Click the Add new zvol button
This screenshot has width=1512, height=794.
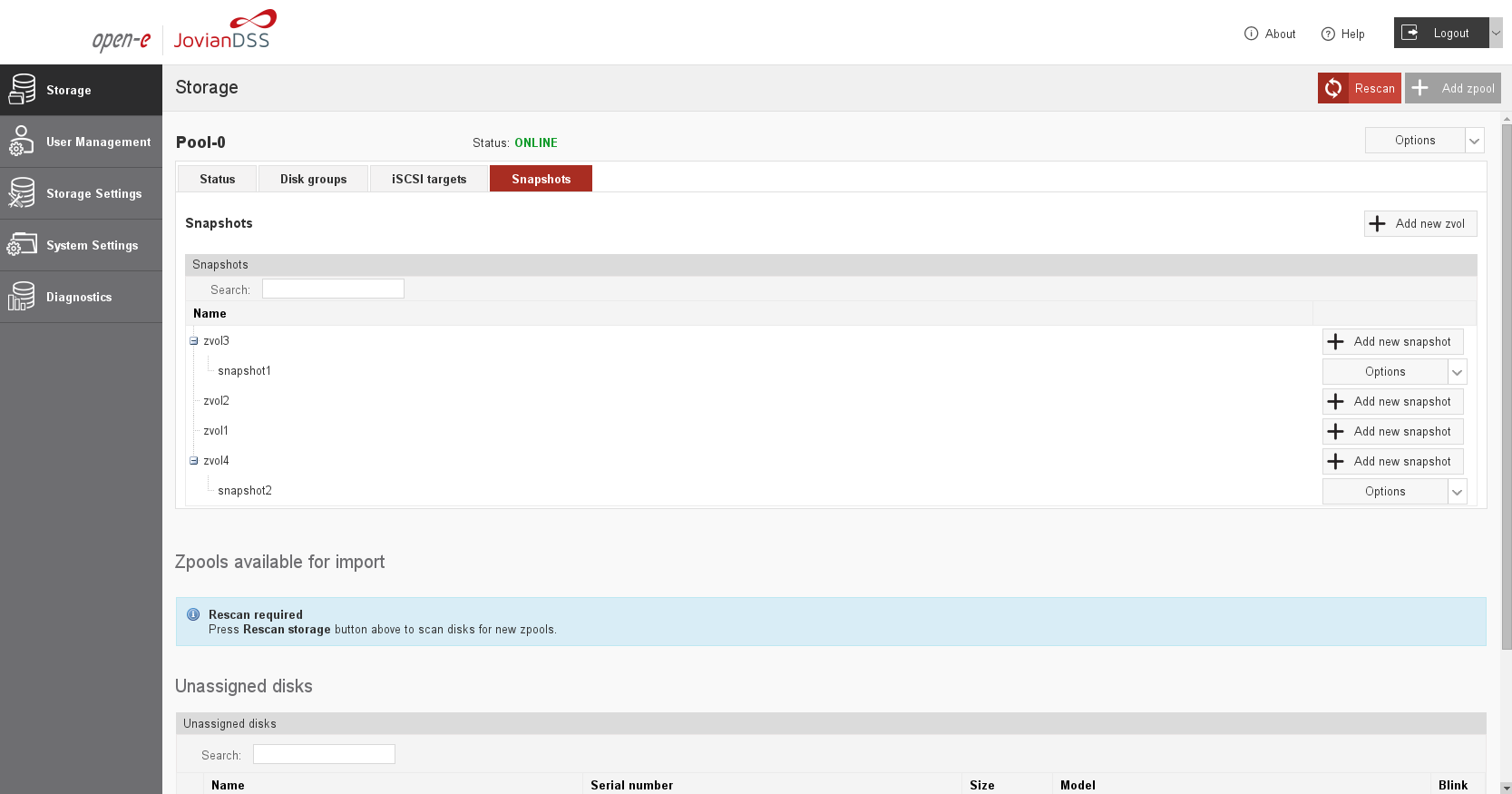coord(1419,224)
